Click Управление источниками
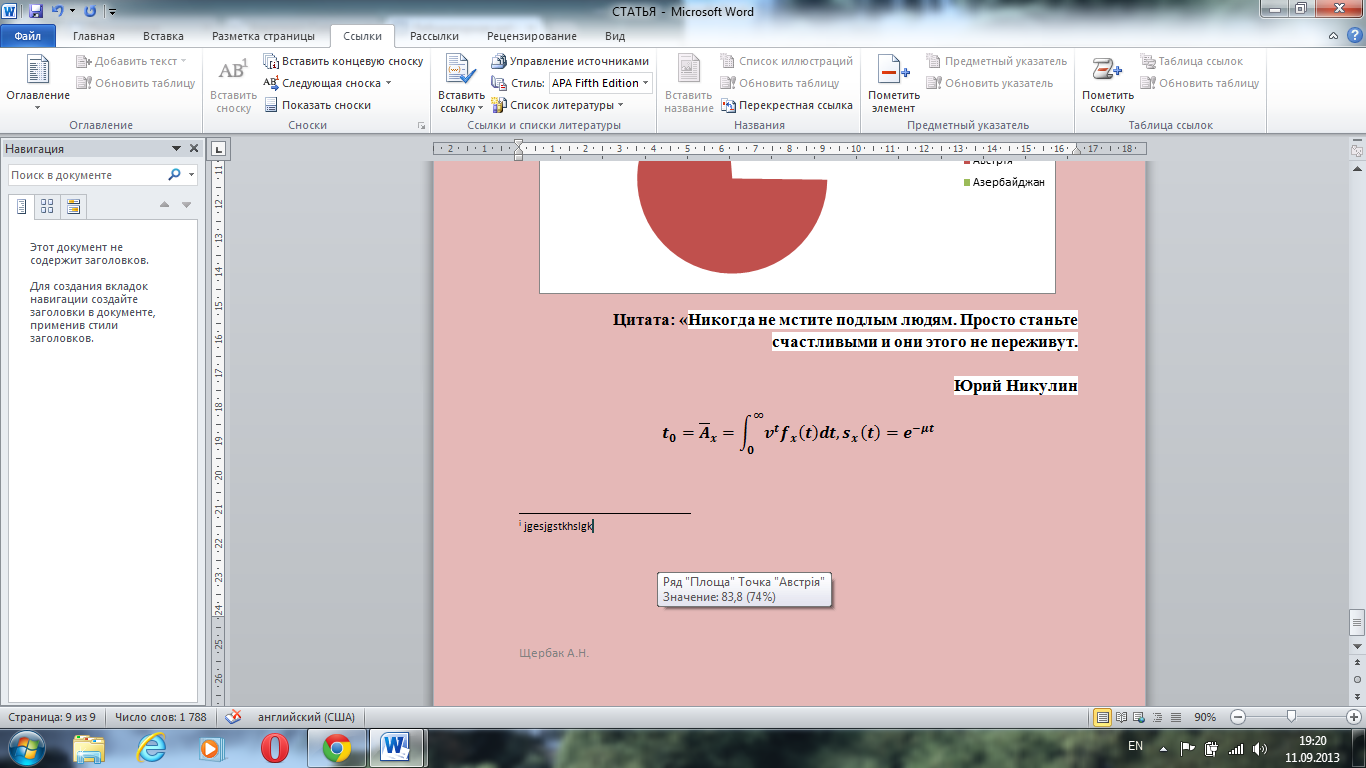Image resolution: width=1366 pixels, height=768 pixels. point(571,61)
